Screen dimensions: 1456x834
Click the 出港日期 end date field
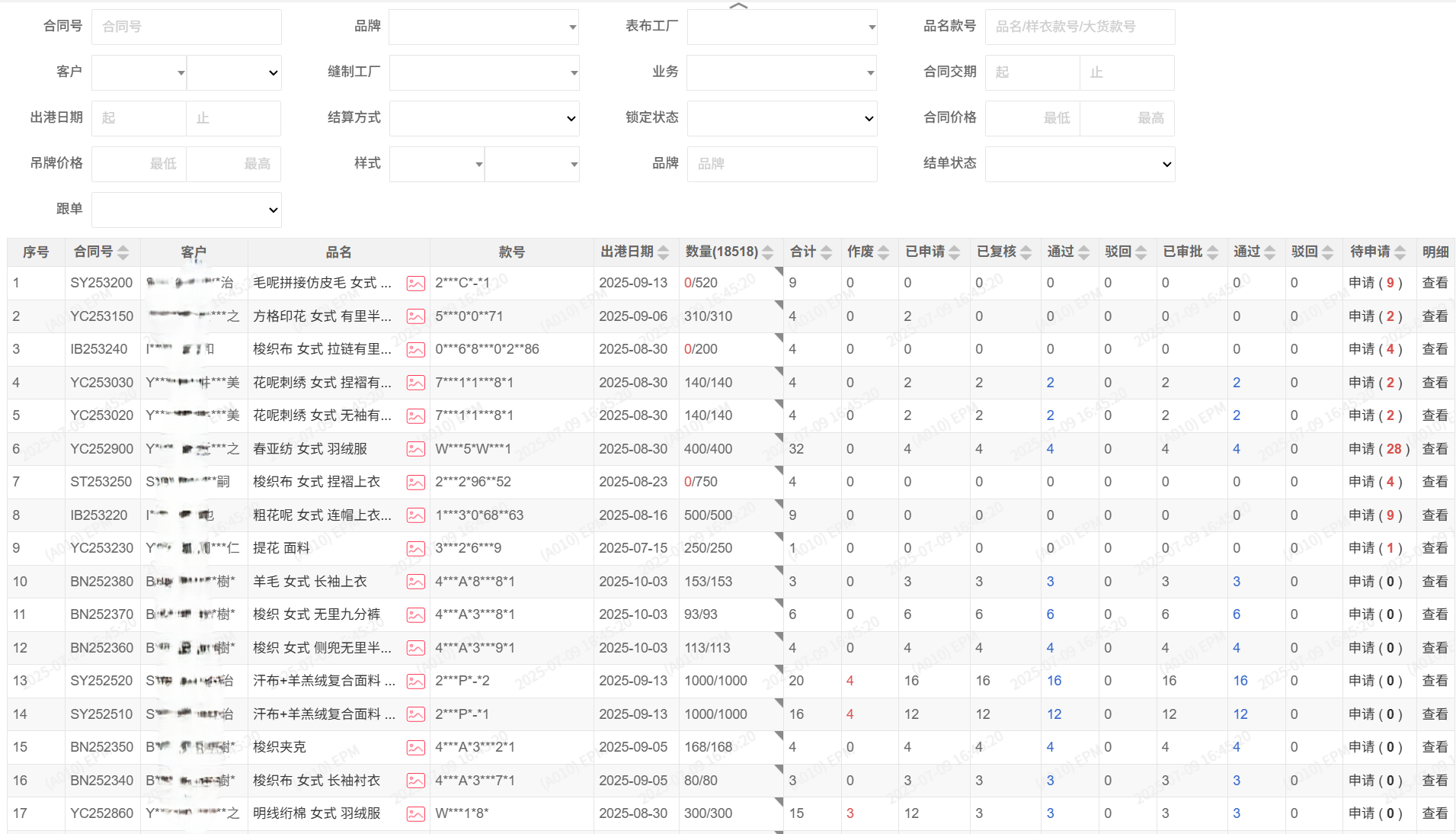(x=234, y=118)
